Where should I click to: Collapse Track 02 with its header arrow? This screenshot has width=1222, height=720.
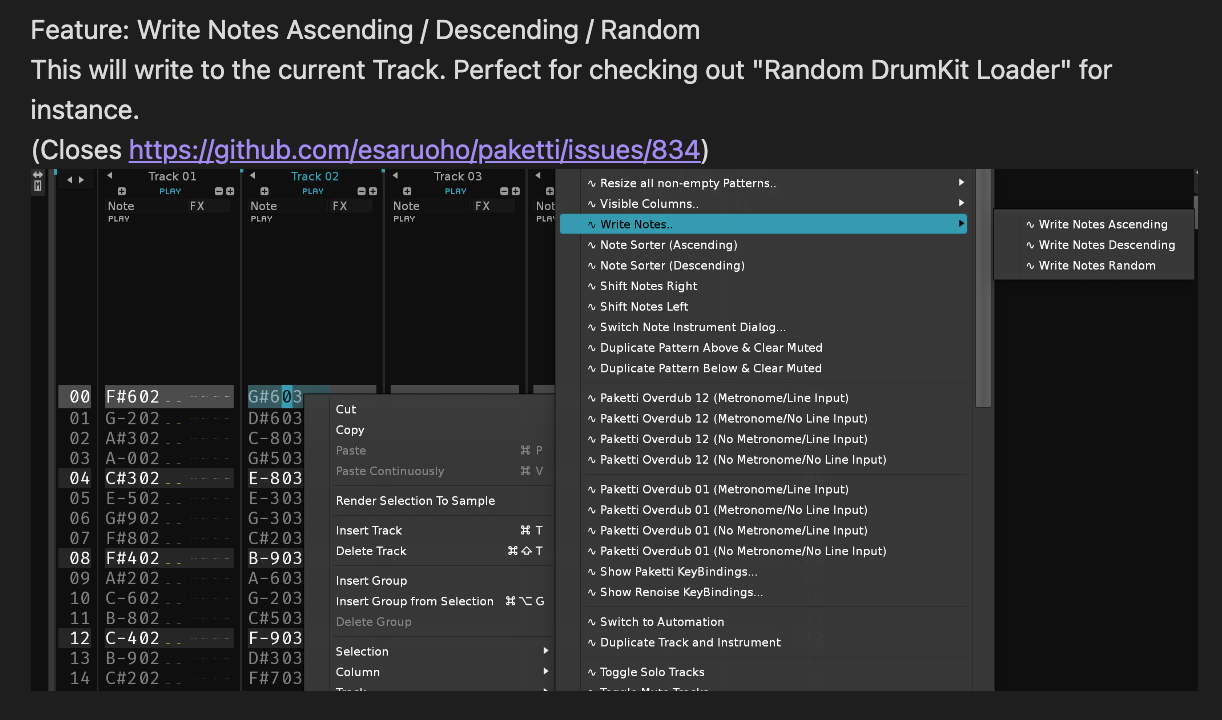(x=252, y=176)
